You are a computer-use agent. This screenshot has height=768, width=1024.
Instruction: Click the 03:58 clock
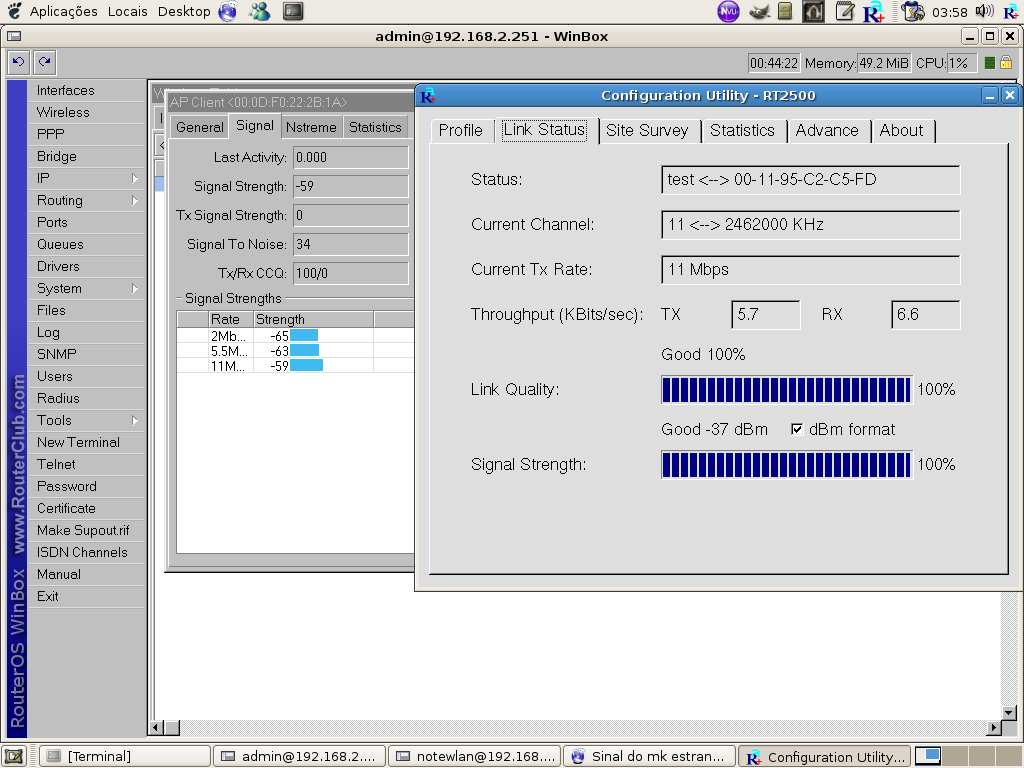pyautogui.click(x=950, y=12)
